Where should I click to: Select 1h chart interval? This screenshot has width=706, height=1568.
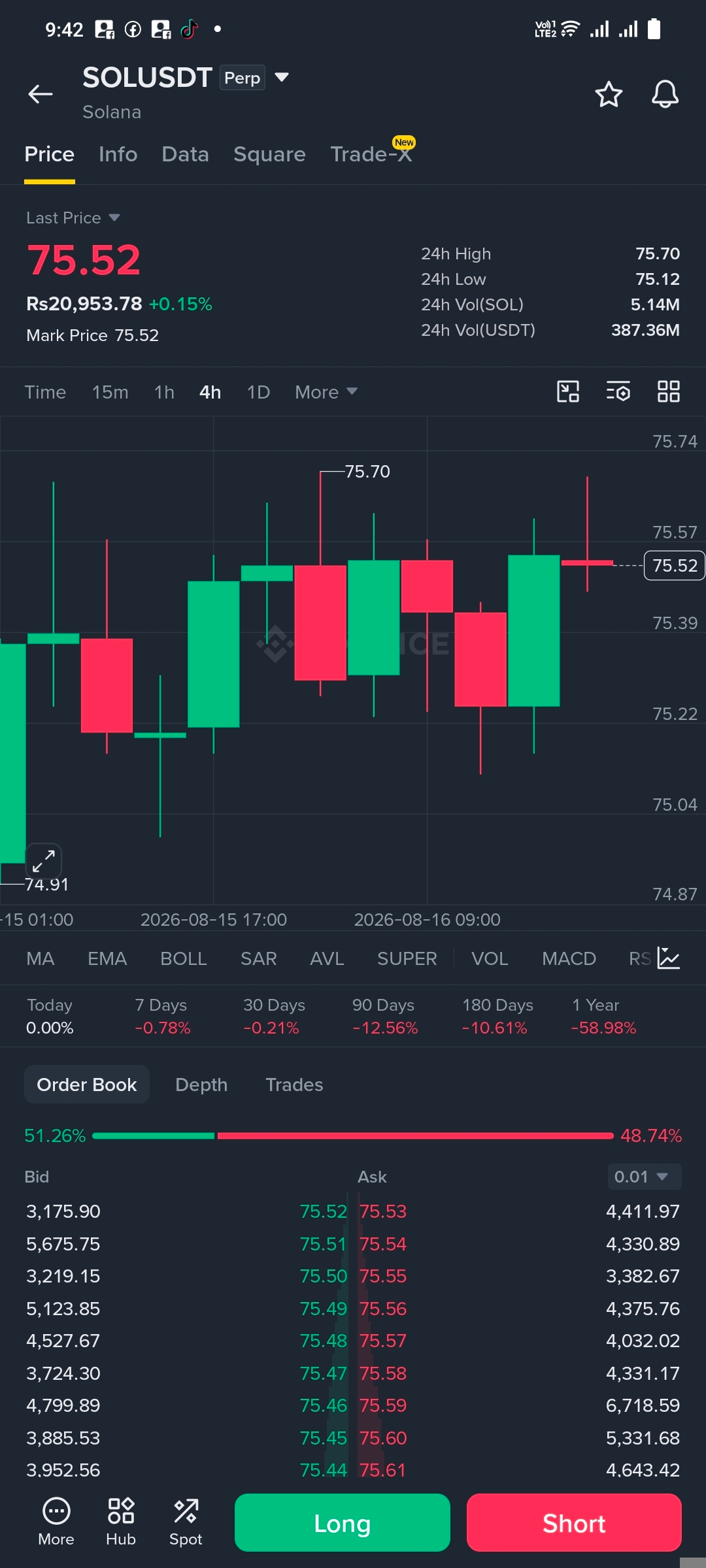pyautogui.click(x=164, y=392)
